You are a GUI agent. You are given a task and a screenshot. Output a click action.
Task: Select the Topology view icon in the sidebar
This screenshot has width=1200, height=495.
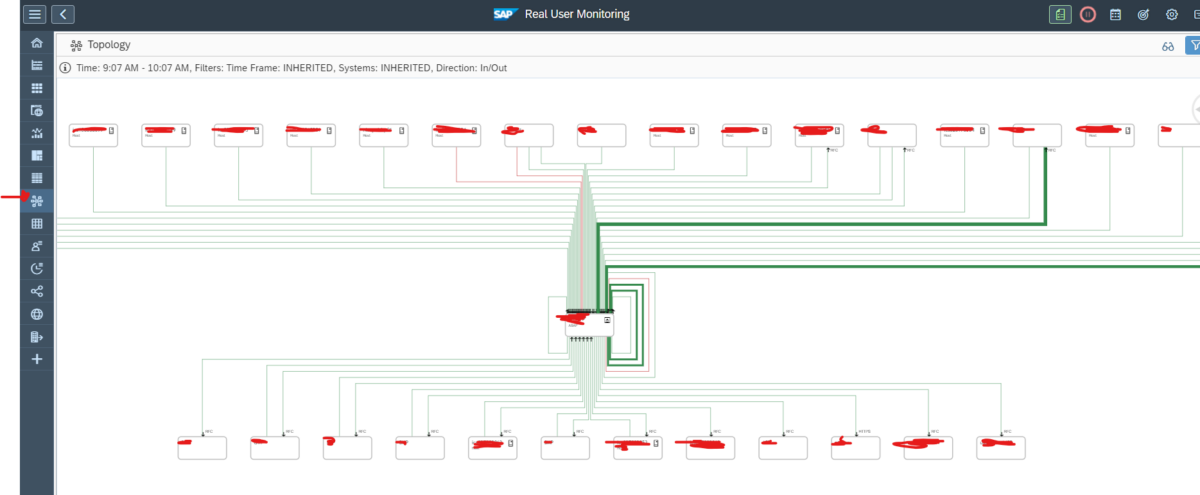(37, 201)
